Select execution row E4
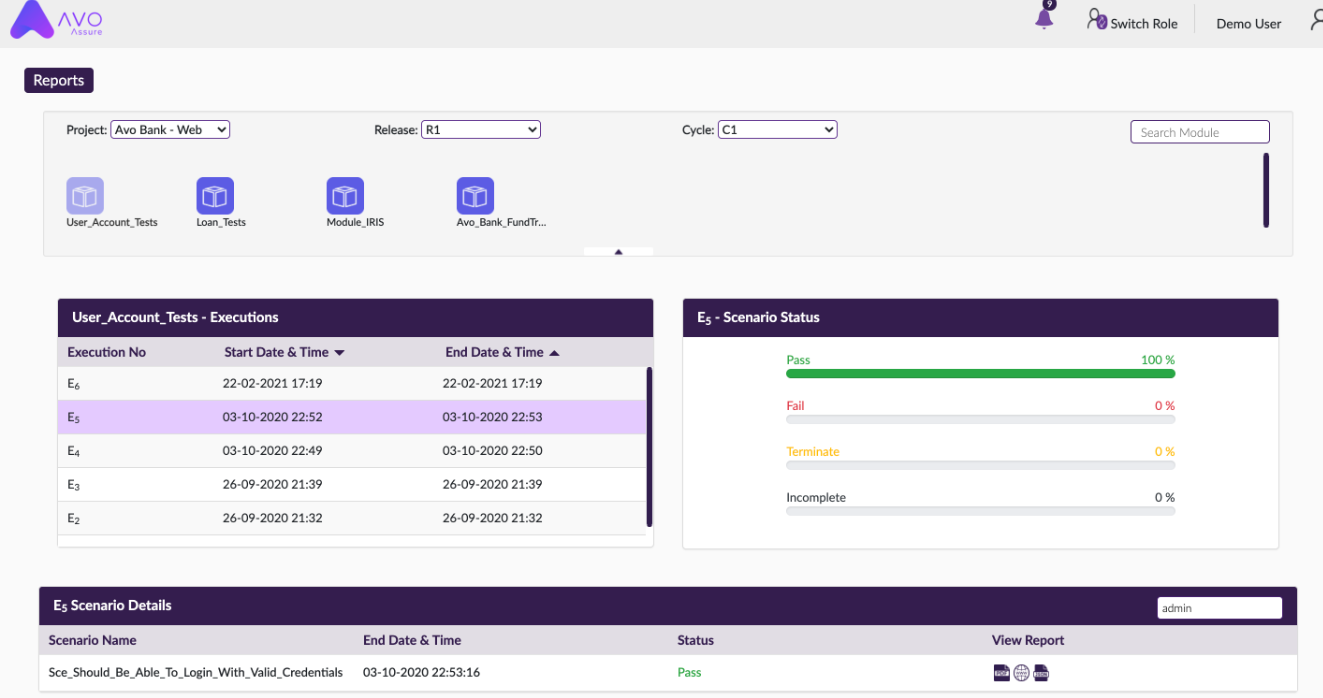The image size is (1323, 698). pos(352,452)
